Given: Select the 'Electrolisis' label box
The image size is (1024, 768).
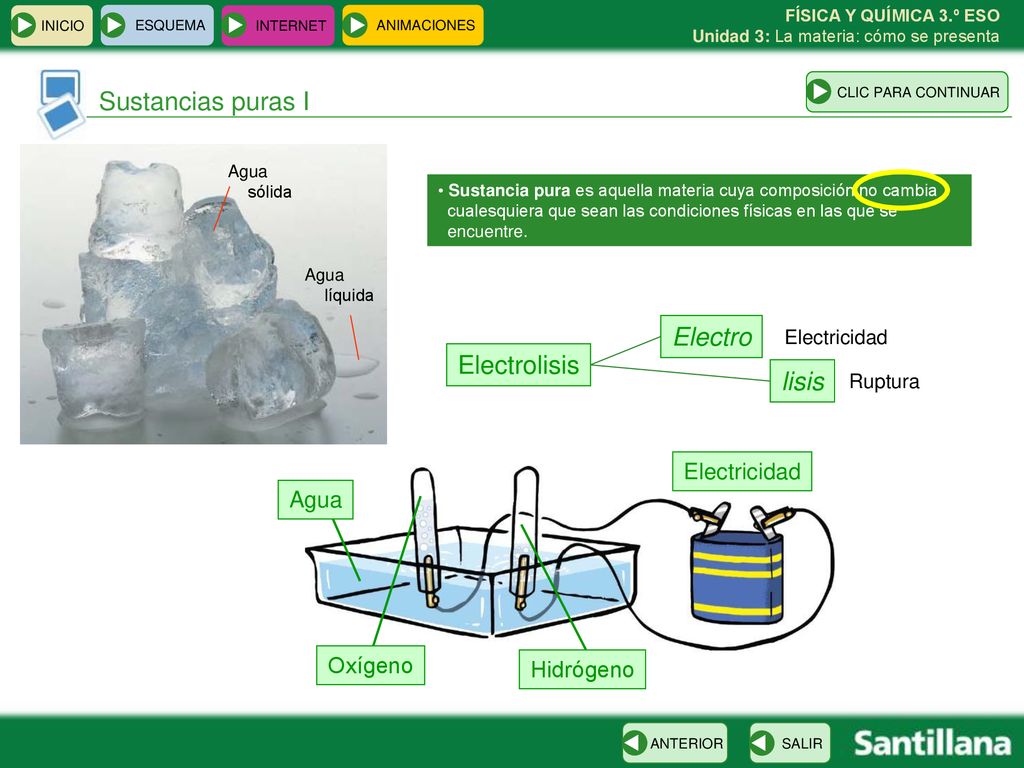Looking at the screenshot, I should click(519, 364).
